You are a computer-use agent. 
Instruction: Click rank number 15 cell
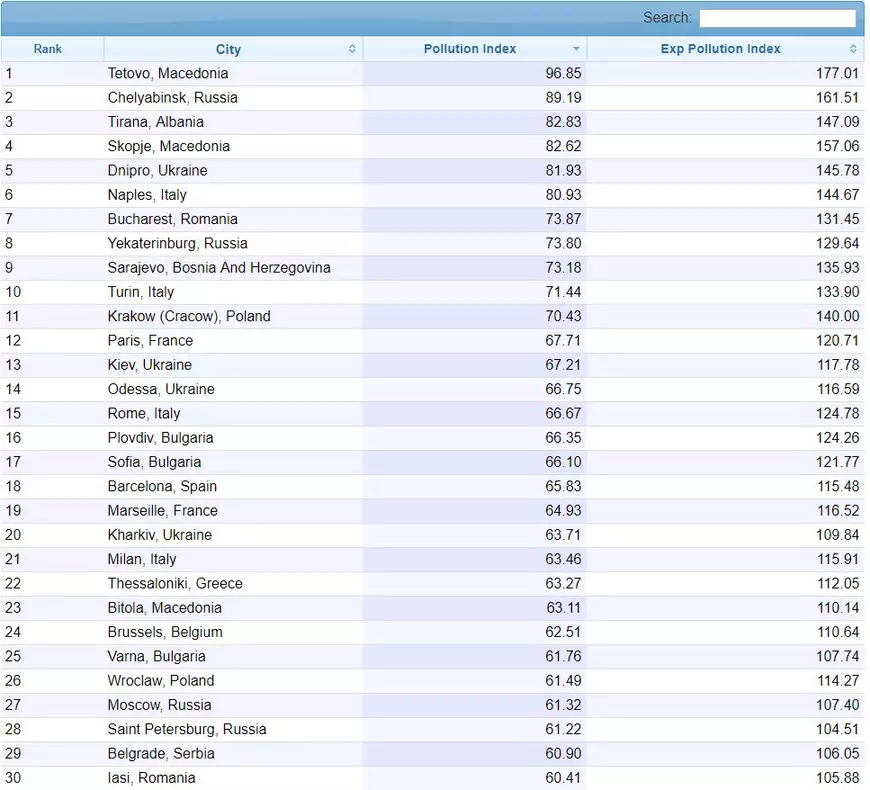pyautogui.click(x=52, y=413)
